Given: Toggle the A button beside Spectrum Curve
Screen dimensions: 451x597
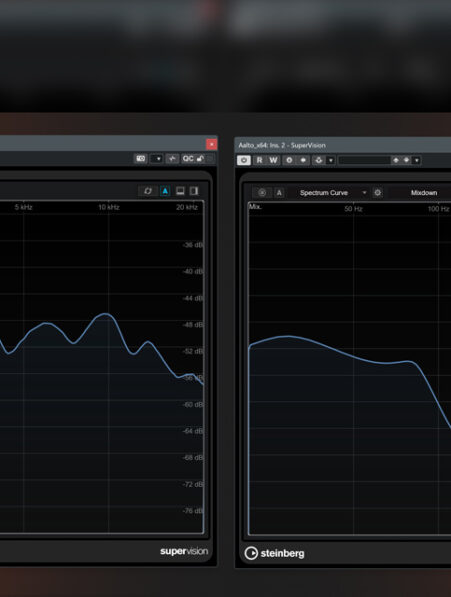Looking at the screenshot, I should 279,193.
